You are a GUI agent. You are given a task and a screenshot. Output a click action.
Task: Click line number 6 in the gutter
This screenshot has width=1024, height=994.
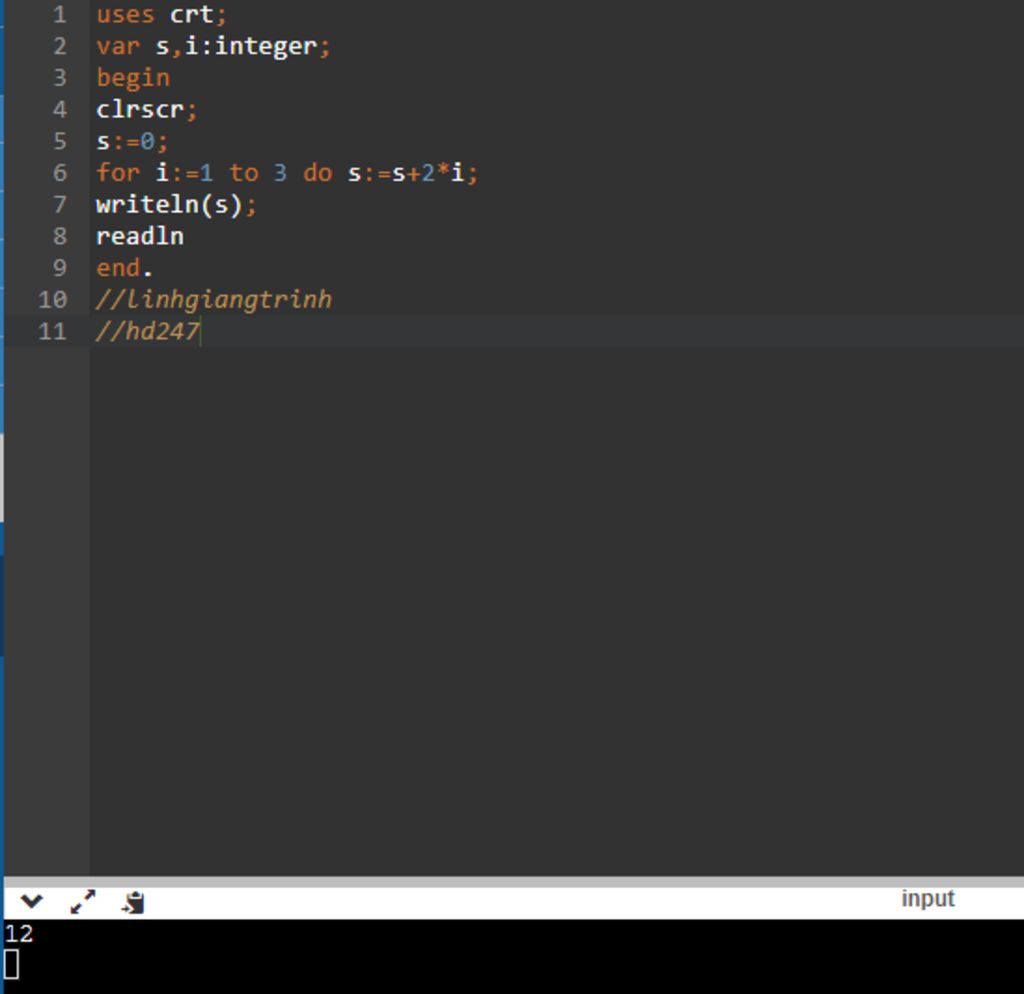click(x=59, y=173)
